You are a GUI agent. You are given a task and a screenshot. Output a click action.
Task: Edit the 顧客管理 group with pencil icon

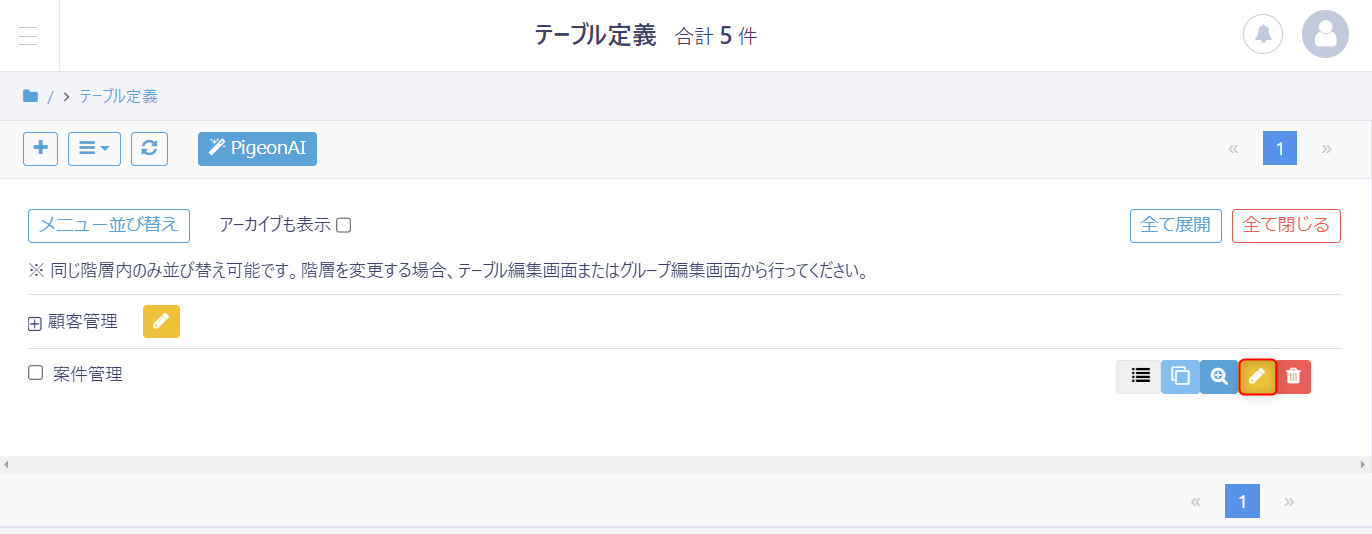click(161, 321)
